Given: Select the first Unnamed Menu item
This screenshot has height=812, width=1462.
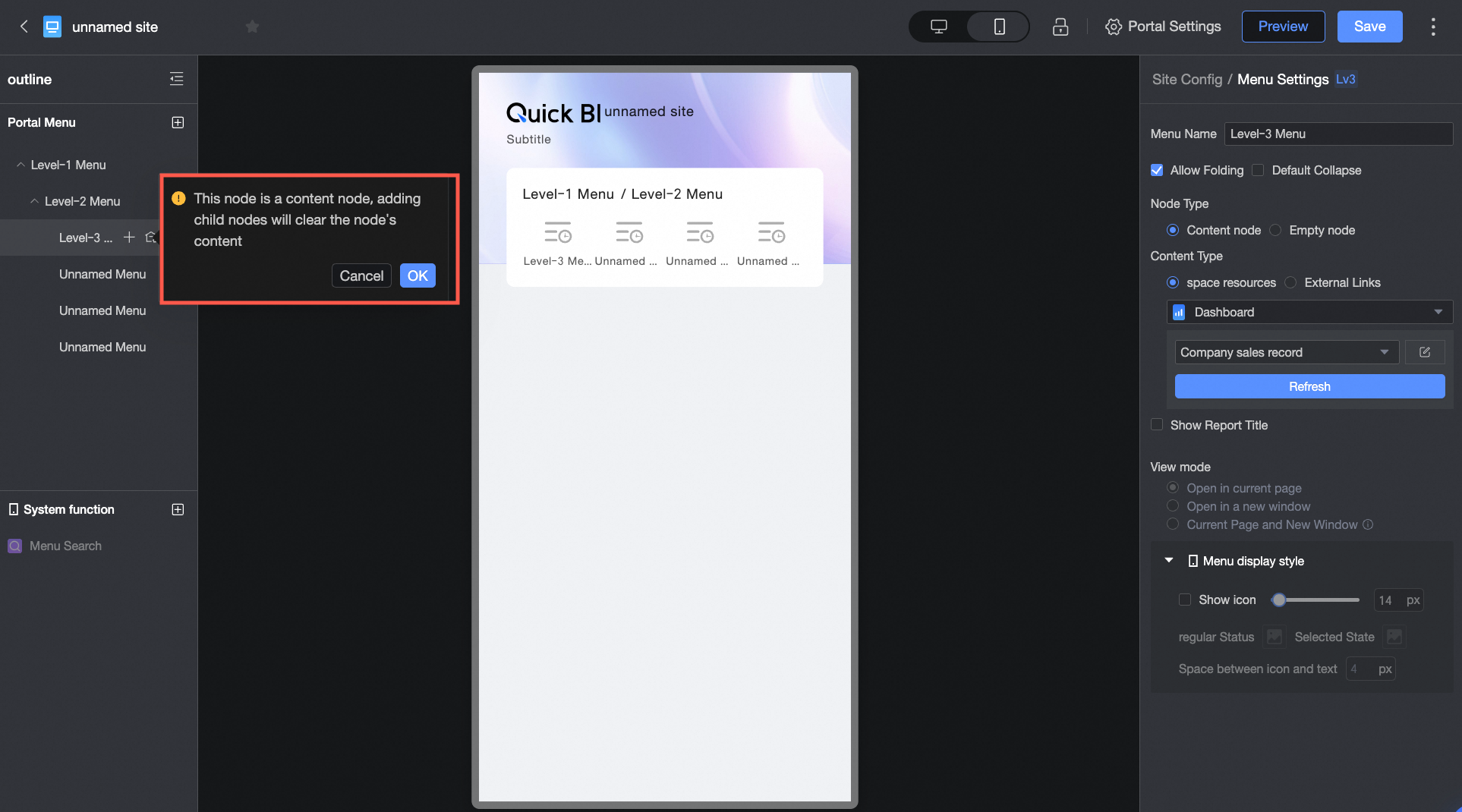Looking at the screenshot, I should click(x=102, y=274).
